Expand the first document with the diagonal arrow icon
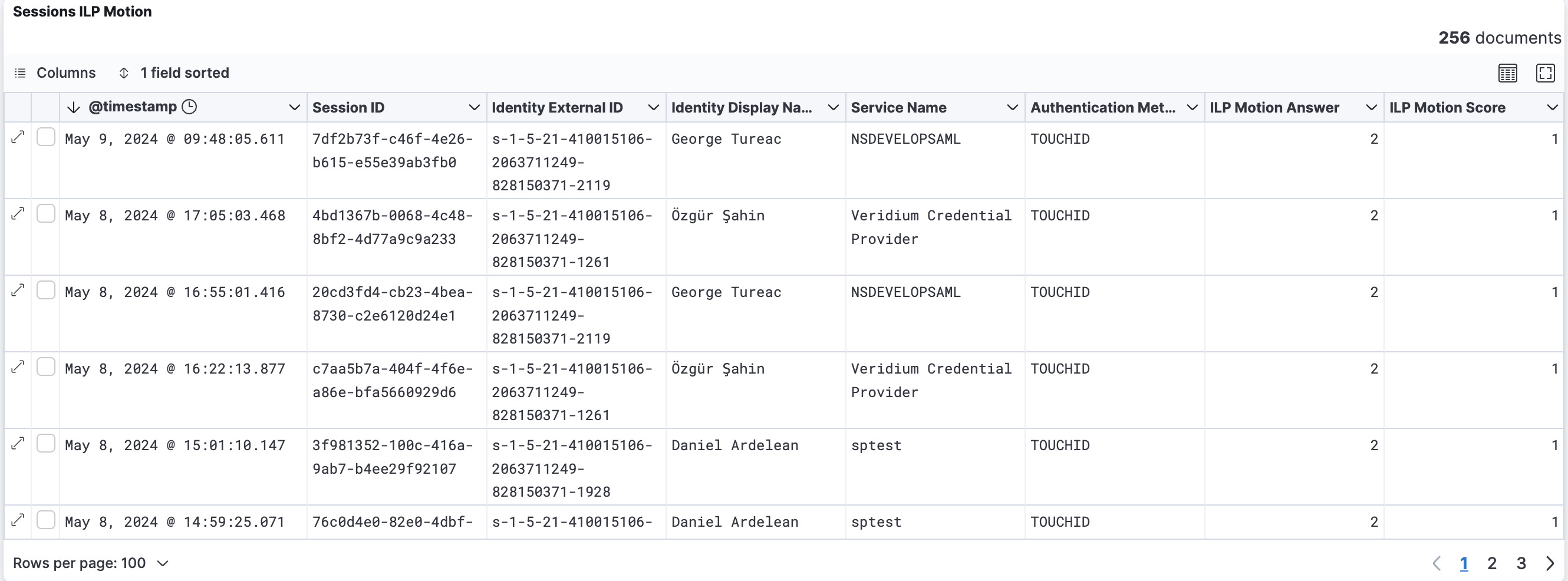The image size is (1568, 581). [x=18, y=136]
